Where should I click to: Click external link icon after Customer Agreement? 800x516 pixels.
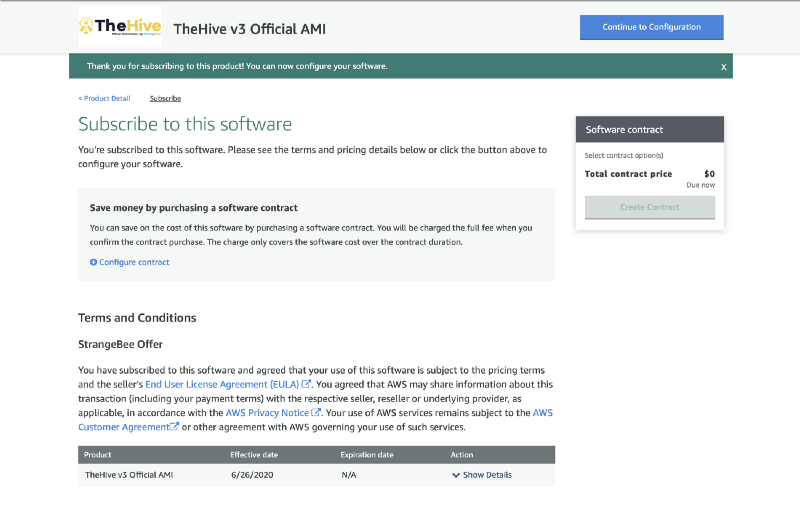[x=174, y=427]
